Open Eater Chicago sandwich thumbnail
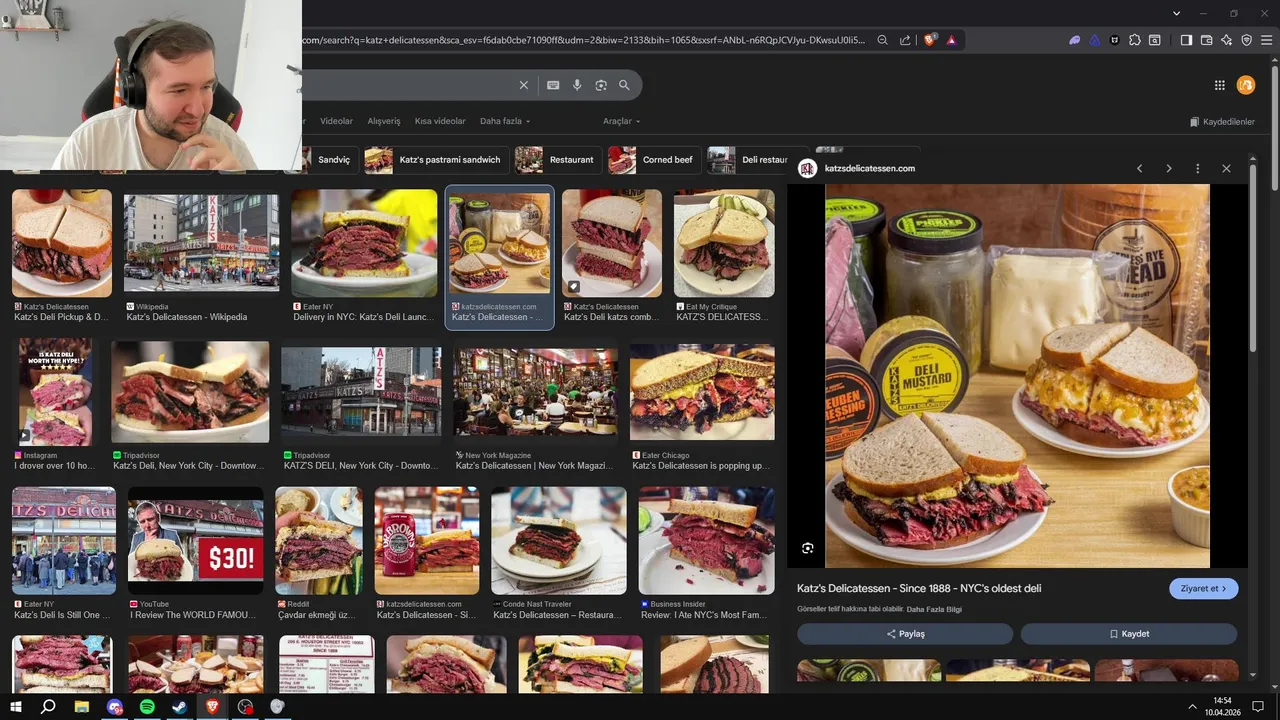 702,392
